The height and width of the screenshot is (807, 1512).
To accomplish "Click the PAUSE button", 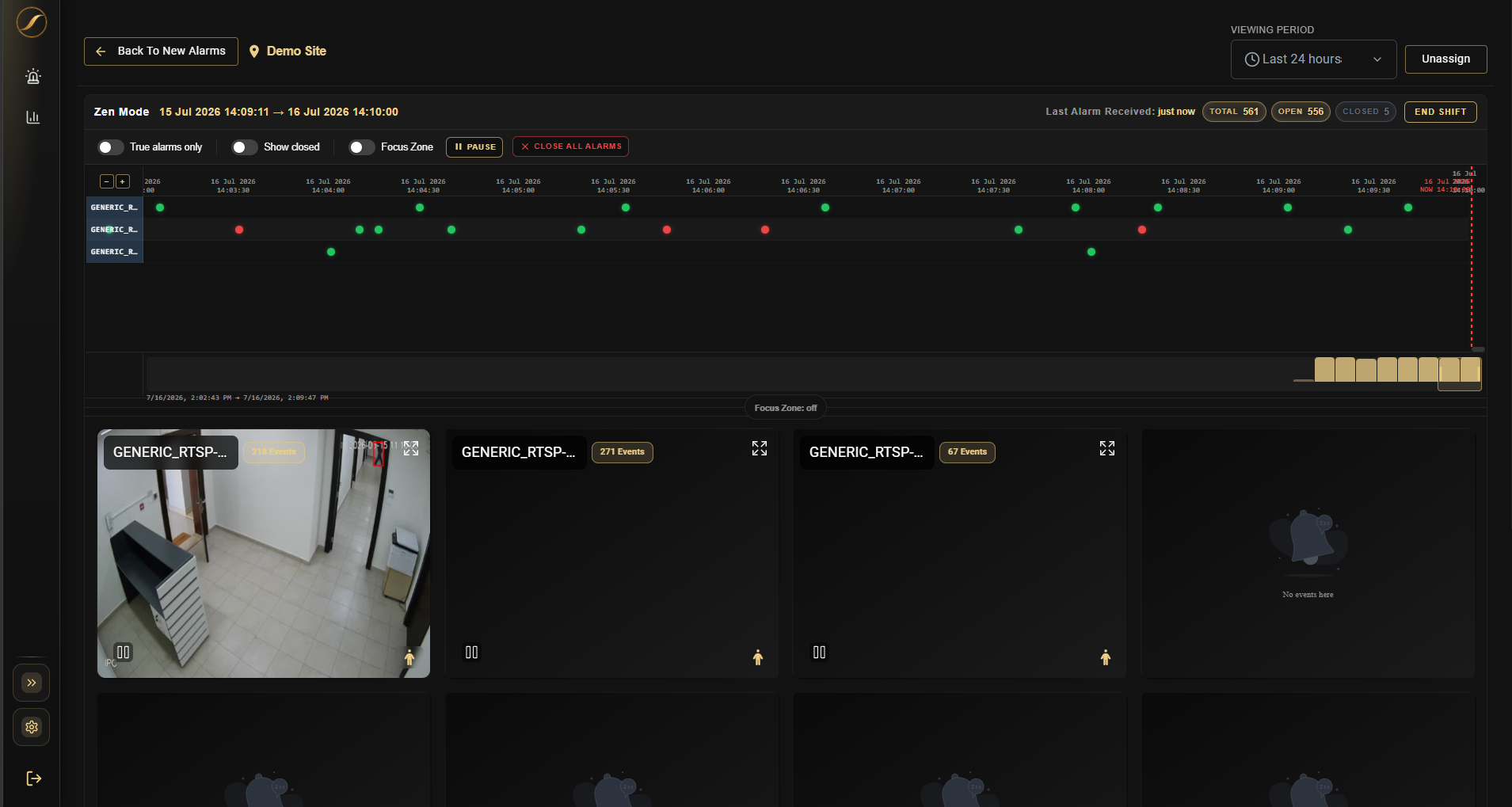I will tap(474, 147).
